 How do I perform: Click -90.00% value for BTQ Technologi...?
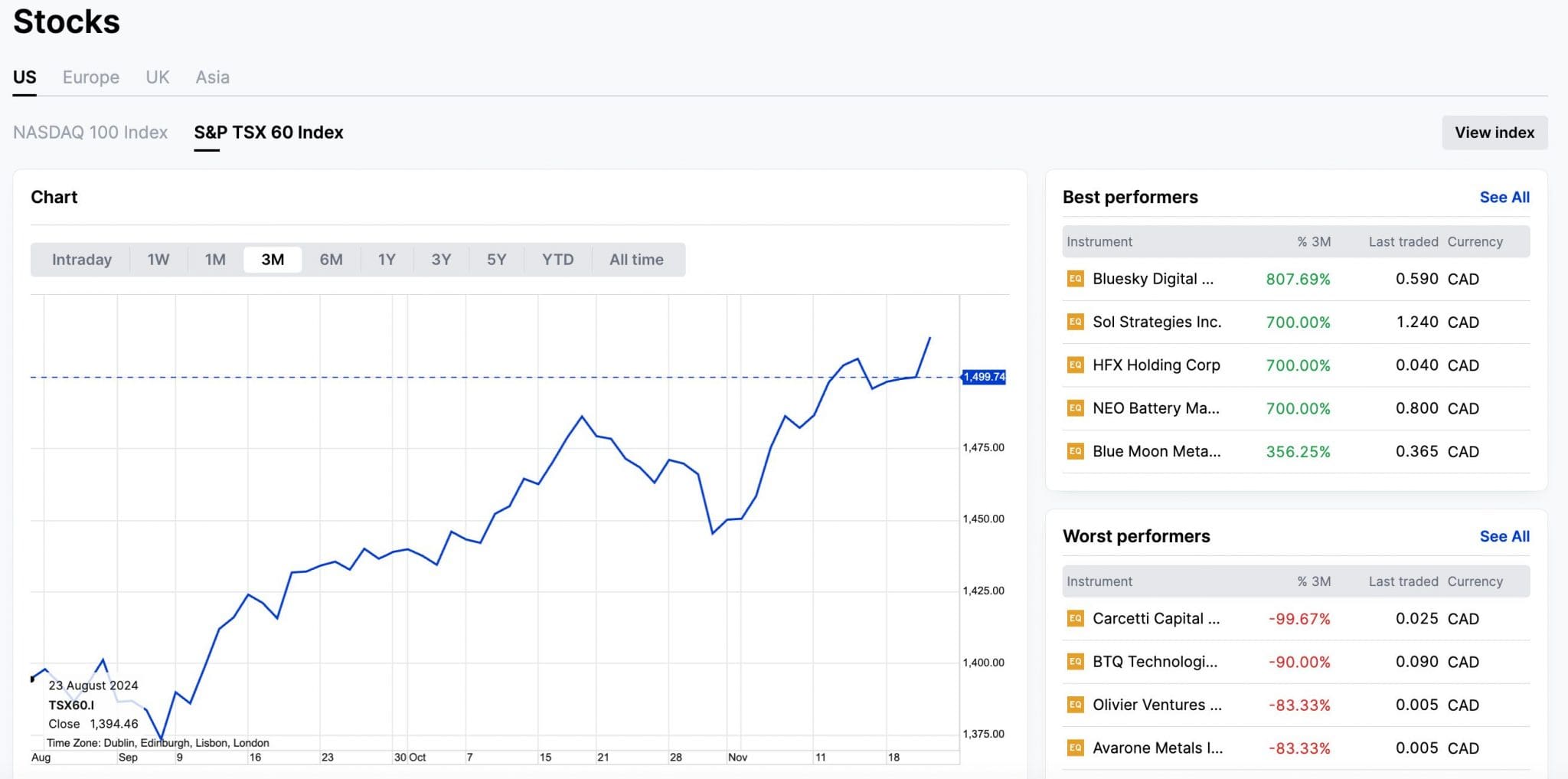click(1299, 662)
